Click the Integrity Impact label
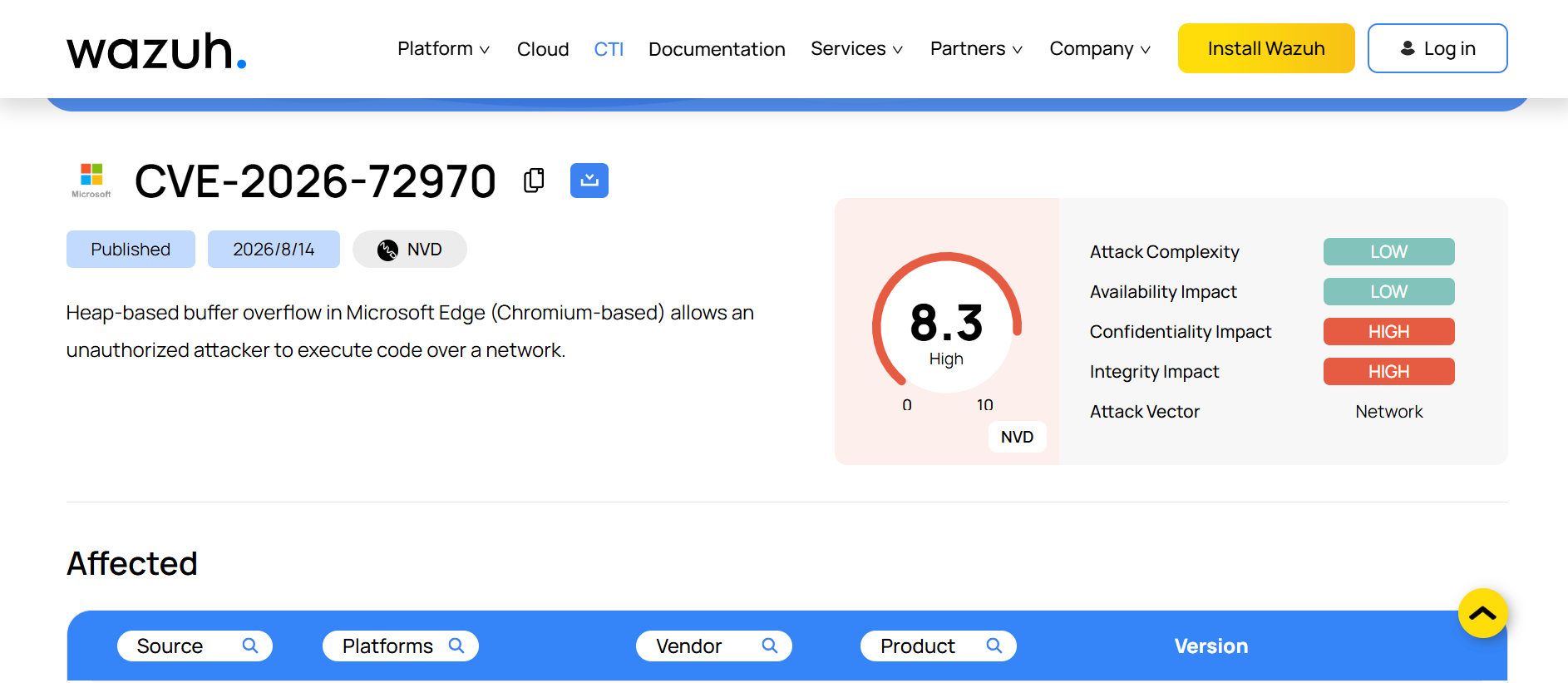Screen dimensions: 1568x683 click(x=1154, y=372)
